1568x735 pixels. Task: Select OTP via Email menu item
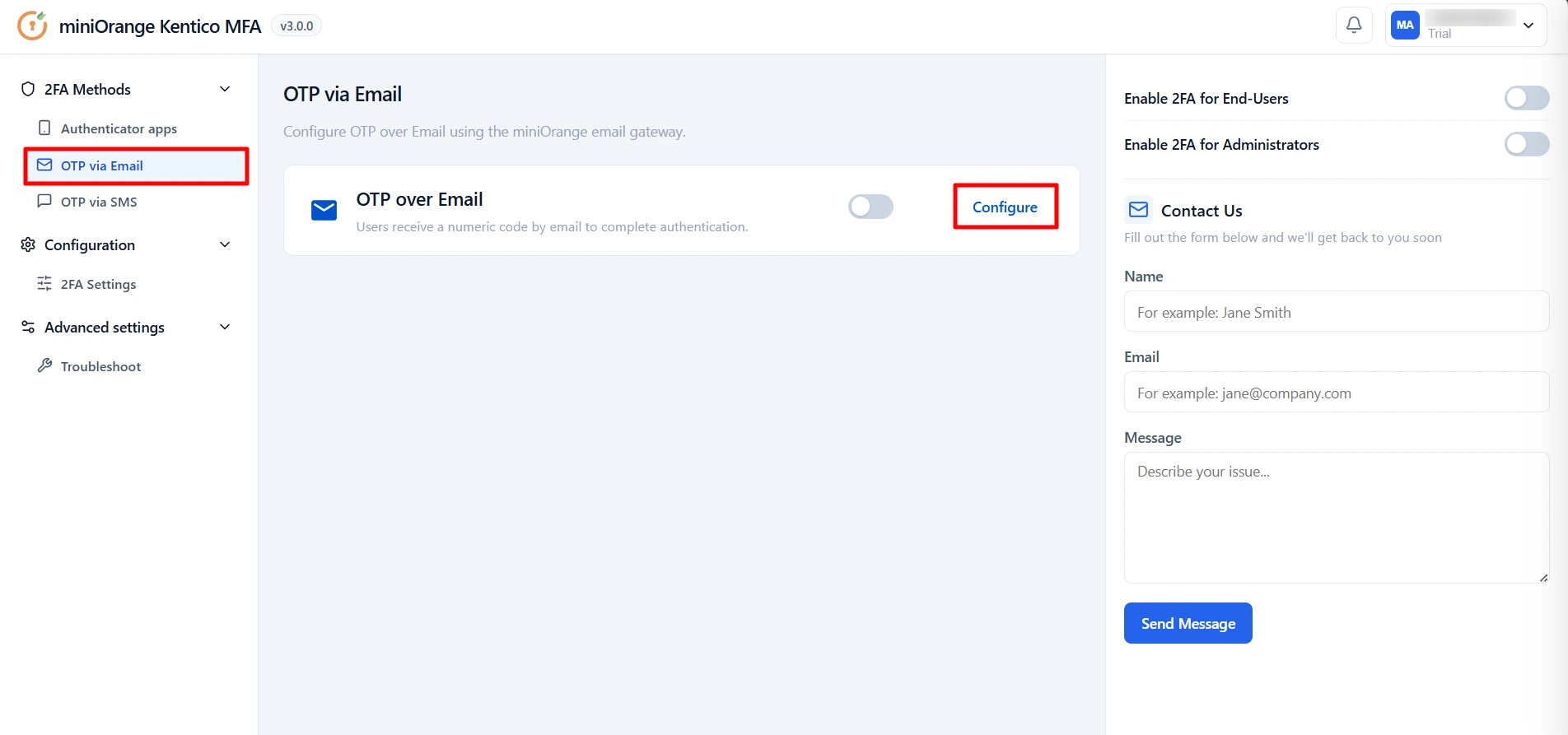point(136,165)
